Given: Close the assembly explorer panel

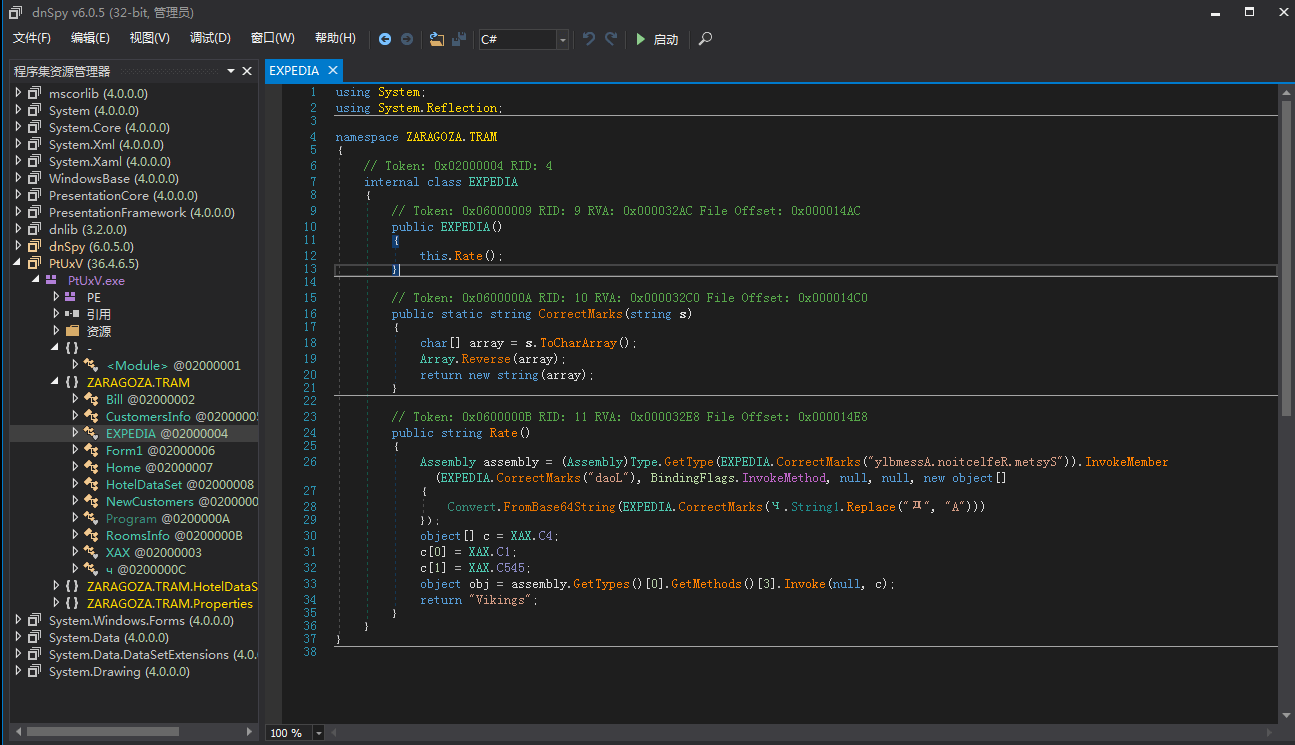Looking at the screenshot, I should point(247,71).
